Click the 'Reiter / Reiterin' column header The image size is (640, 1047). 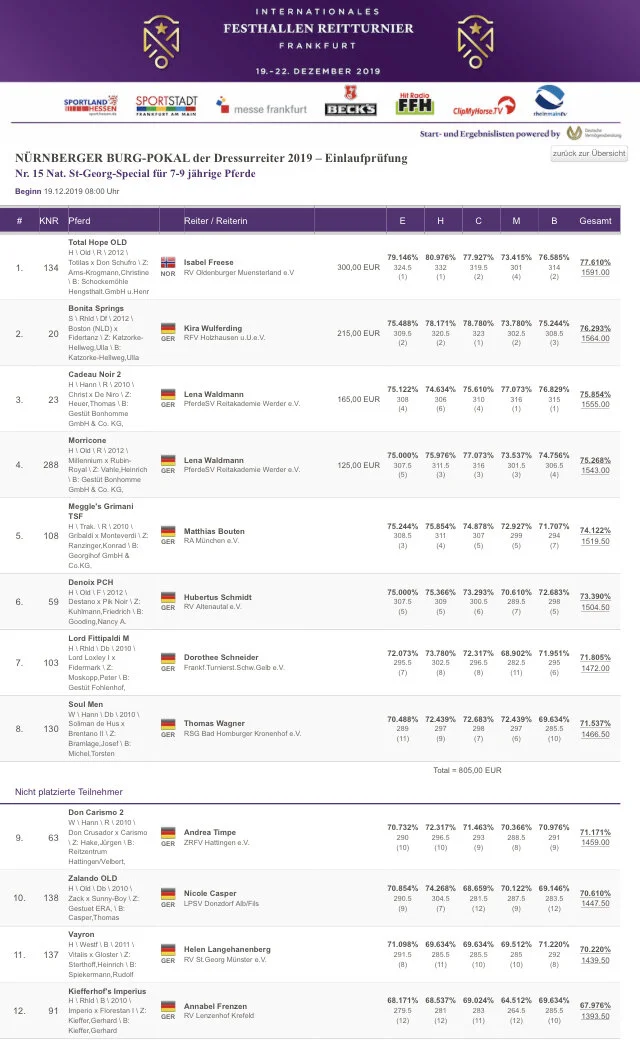(215, 221)
